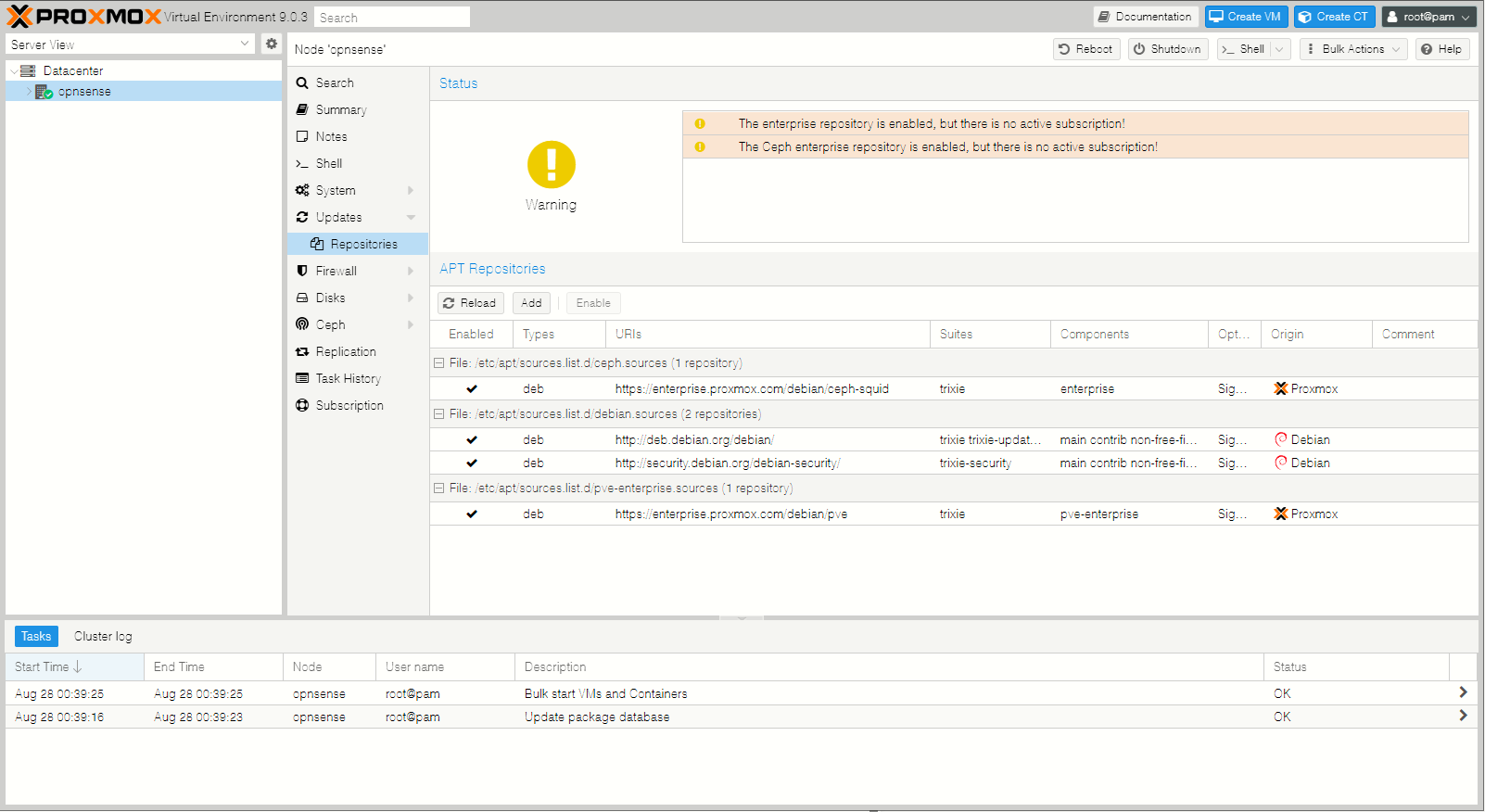This screenshot has width=1485, height=812.
Task: Click the Create VM button
Action: tap(1246, 17)
